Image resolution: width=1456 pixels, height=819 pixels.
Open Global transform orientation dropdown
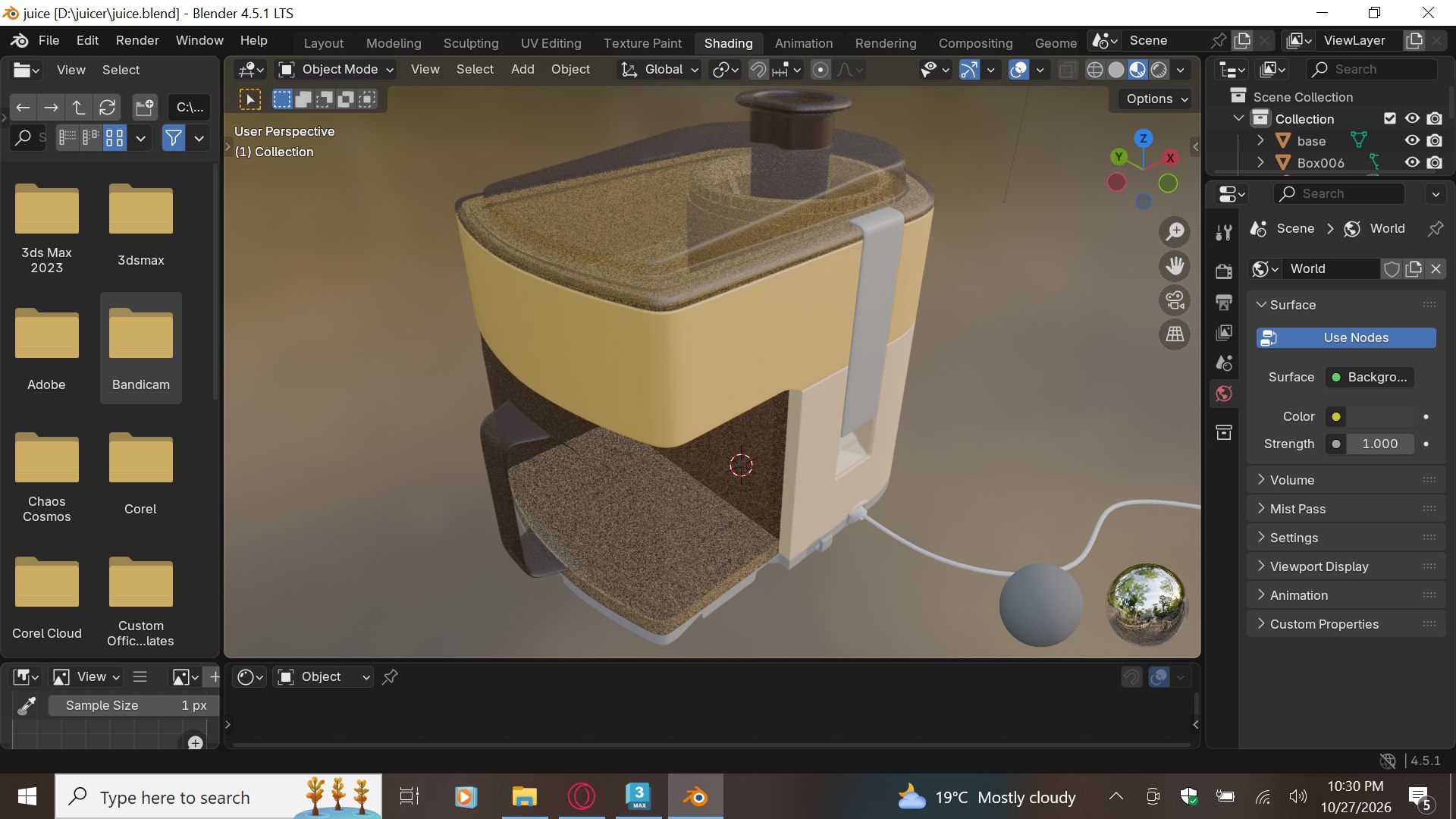pos(659,70)
